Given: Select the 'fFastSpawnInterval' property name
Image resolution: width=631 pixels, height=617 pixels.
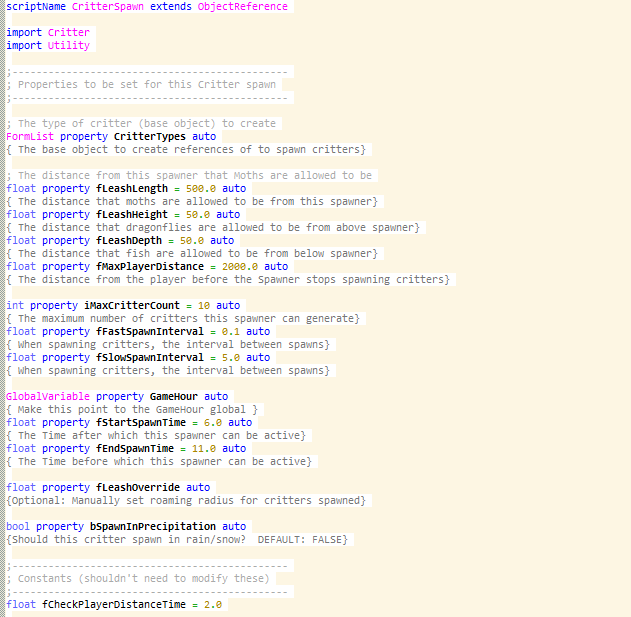Looking at the screenshot, I should pyautogui.click(x=150, y=331).
